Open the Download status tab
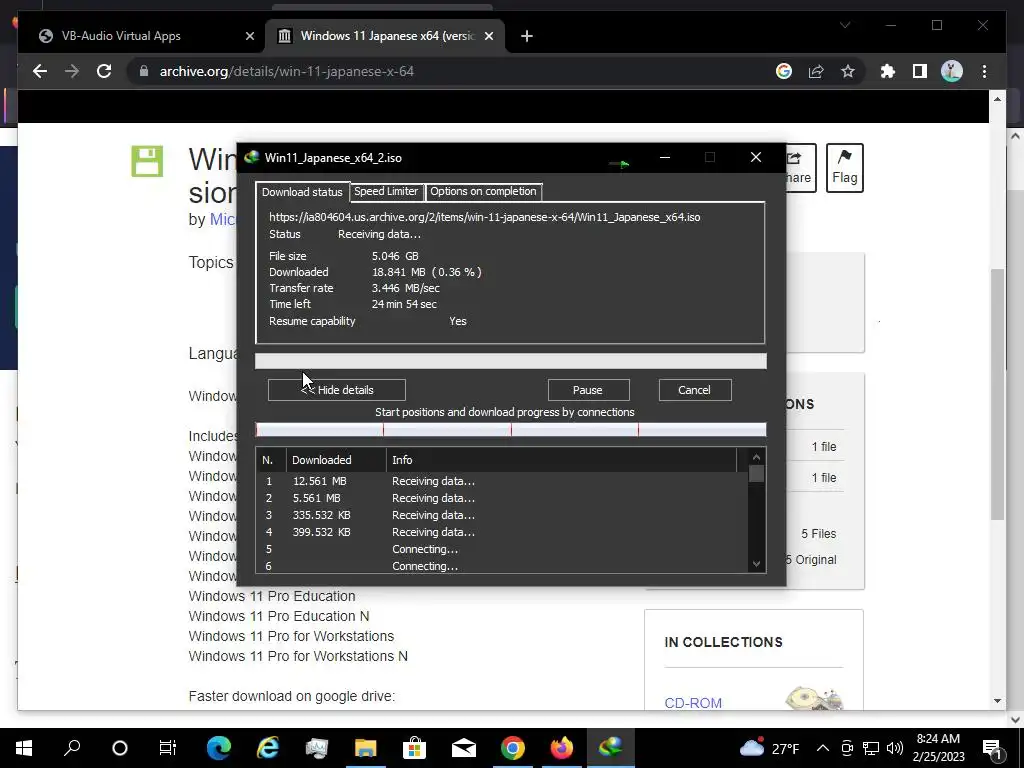Viewport: 1024px width, 768px height. coord(302,192)
